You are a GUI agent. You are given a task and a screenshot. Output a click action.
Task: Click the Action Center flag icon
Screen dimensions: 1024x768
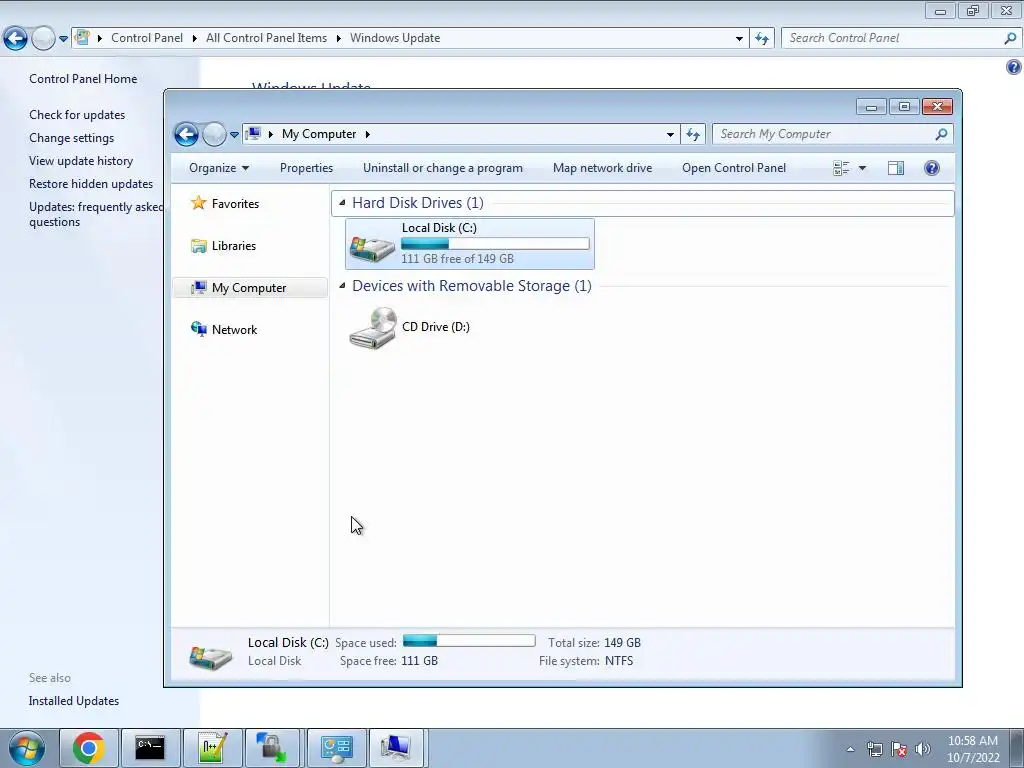point(899,749)
